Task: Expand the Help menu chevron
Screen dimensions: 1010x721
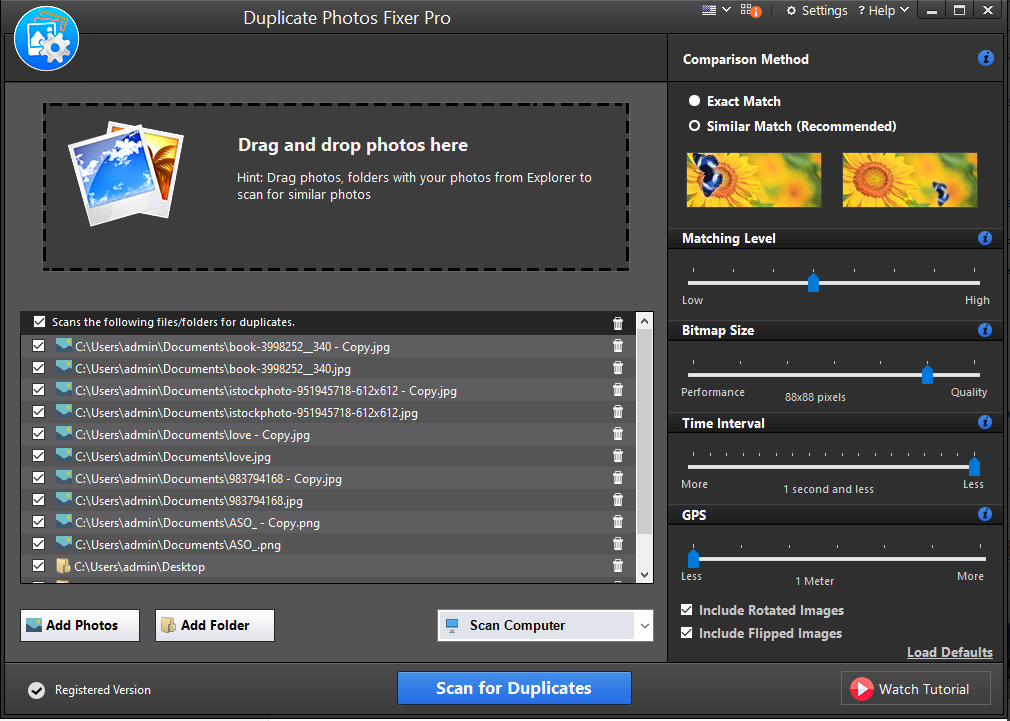Action: 906,10
